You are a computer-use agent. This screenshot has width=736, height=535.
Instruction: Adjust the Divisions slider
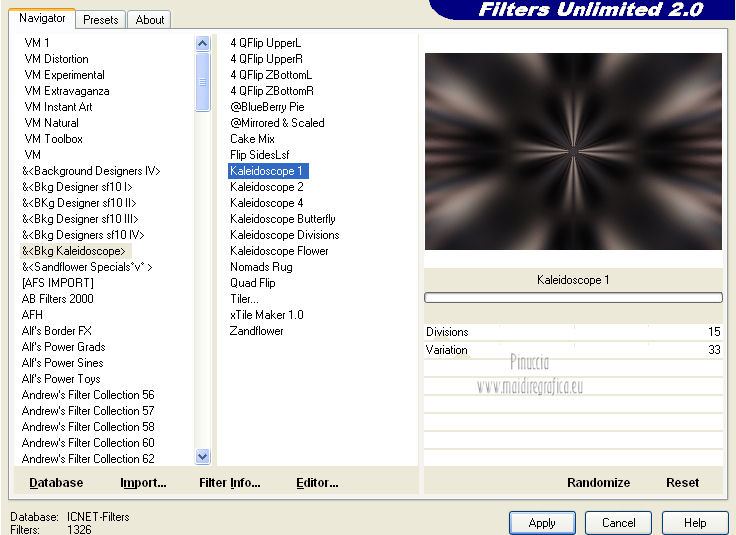coord(573,332)
